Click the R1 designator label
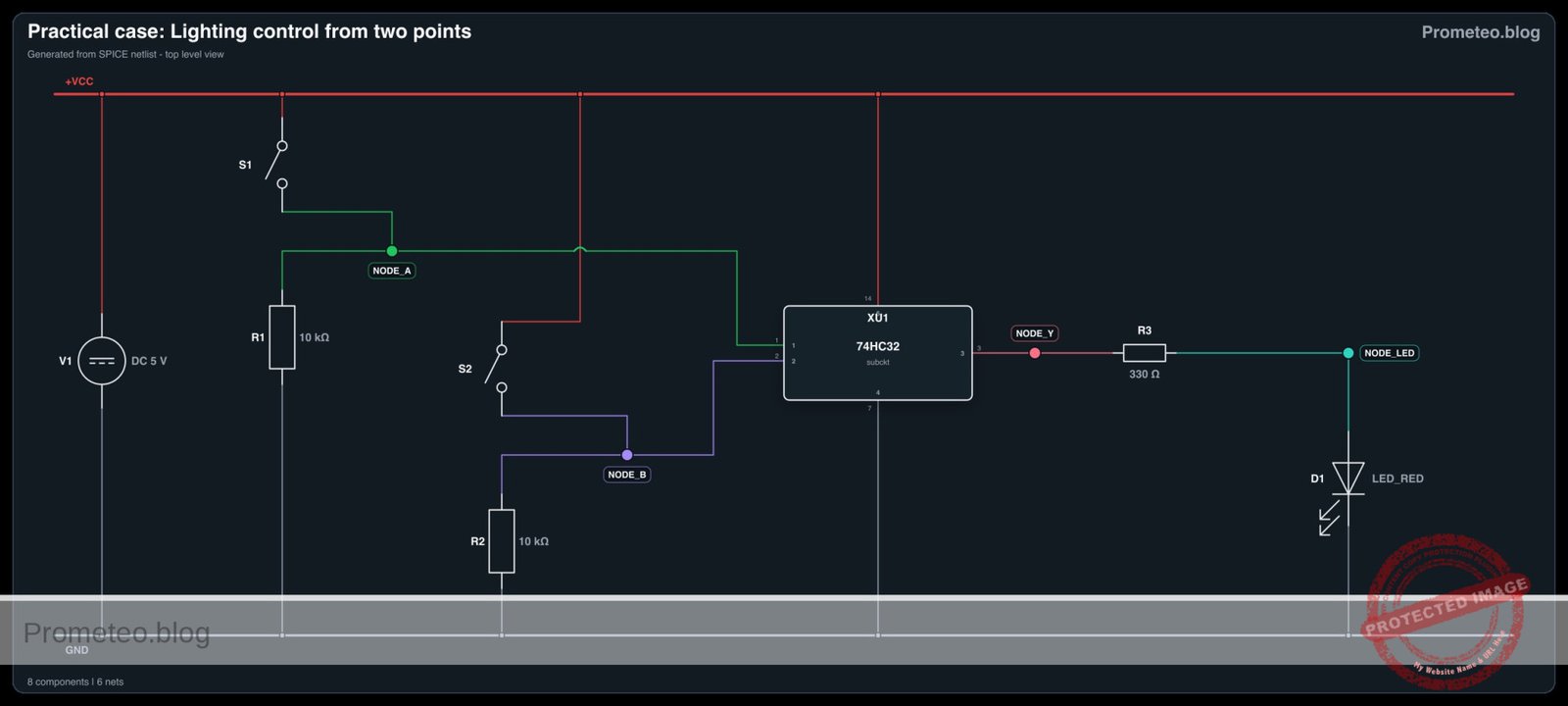The image size is (1568, 706). (258, 337)
